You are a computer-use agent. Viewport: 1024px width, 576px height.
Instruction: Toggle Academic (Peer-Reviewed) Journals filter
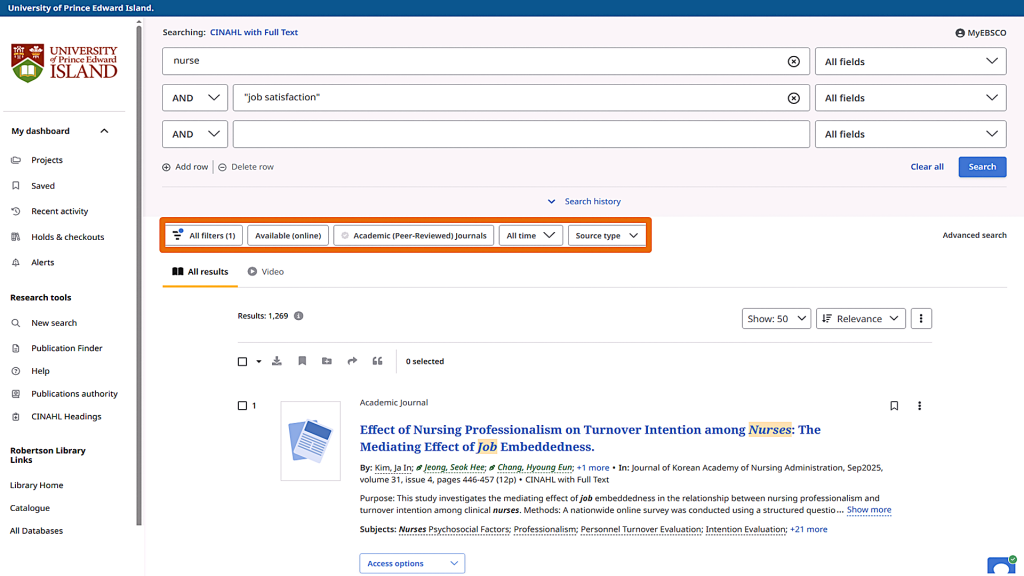[x=413, y=236]
